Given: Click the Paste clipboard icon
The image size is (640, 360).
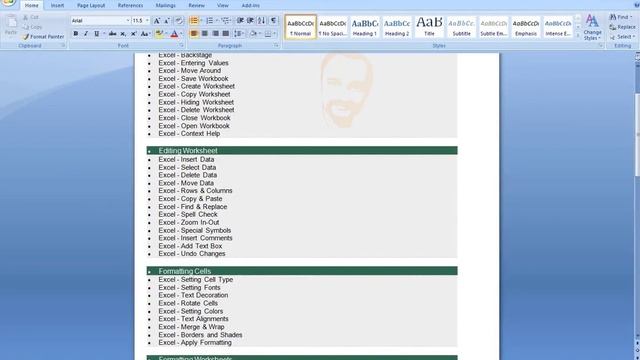Looking at the screenshot, I should [x=11, y=22].
